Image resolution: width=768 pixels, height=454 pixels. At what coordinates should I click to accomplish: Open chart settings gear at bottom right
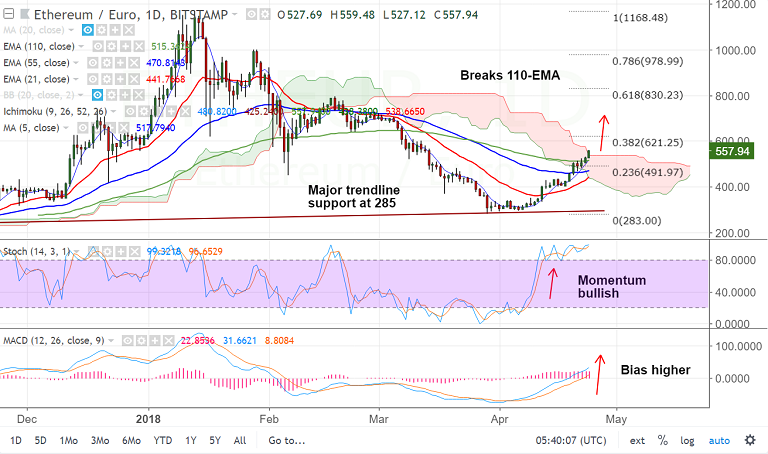coord(750,440)
